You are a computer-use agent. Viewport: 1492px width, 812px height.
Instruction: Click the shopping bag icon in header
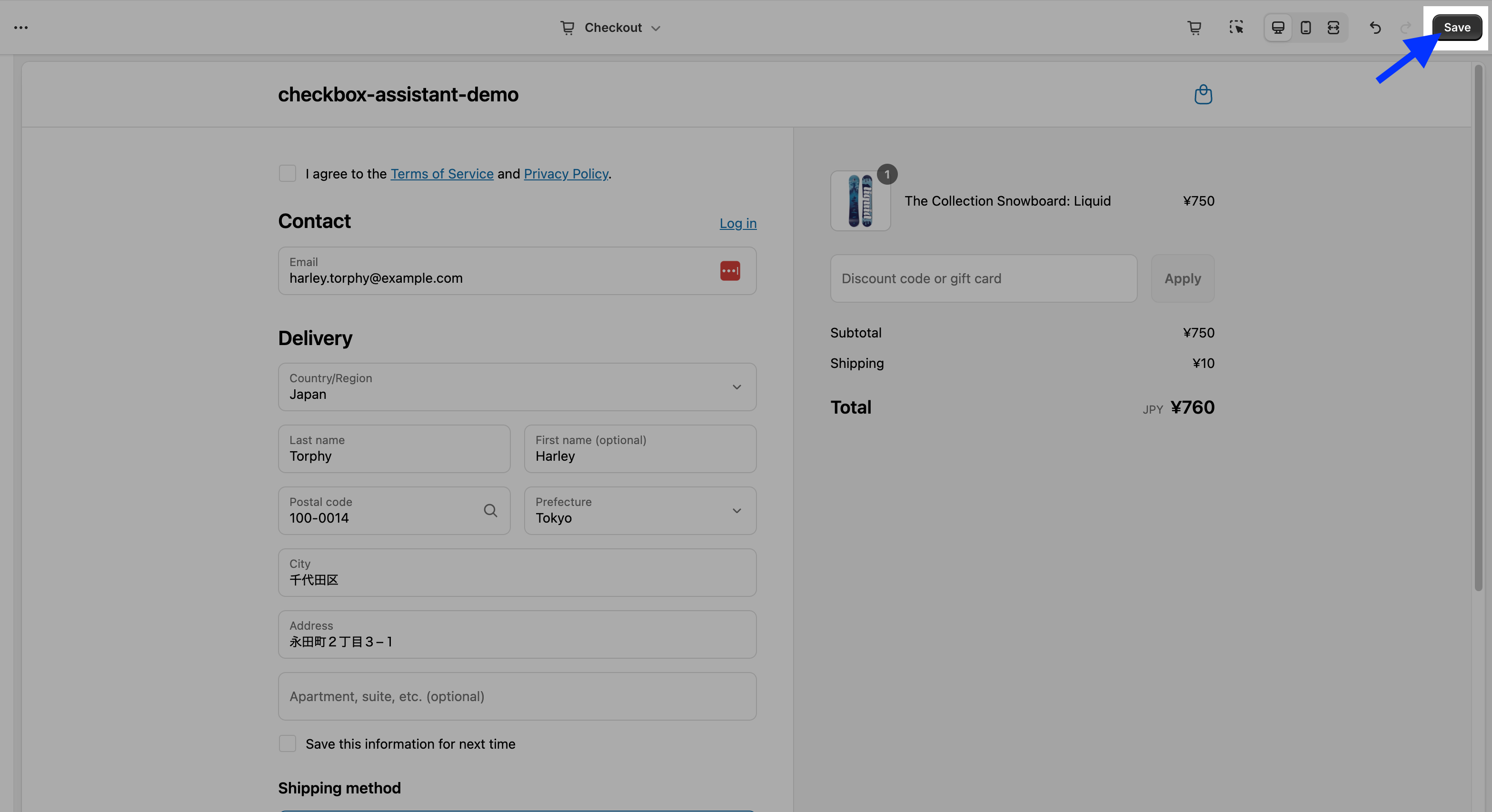(x=1203, y=94)
